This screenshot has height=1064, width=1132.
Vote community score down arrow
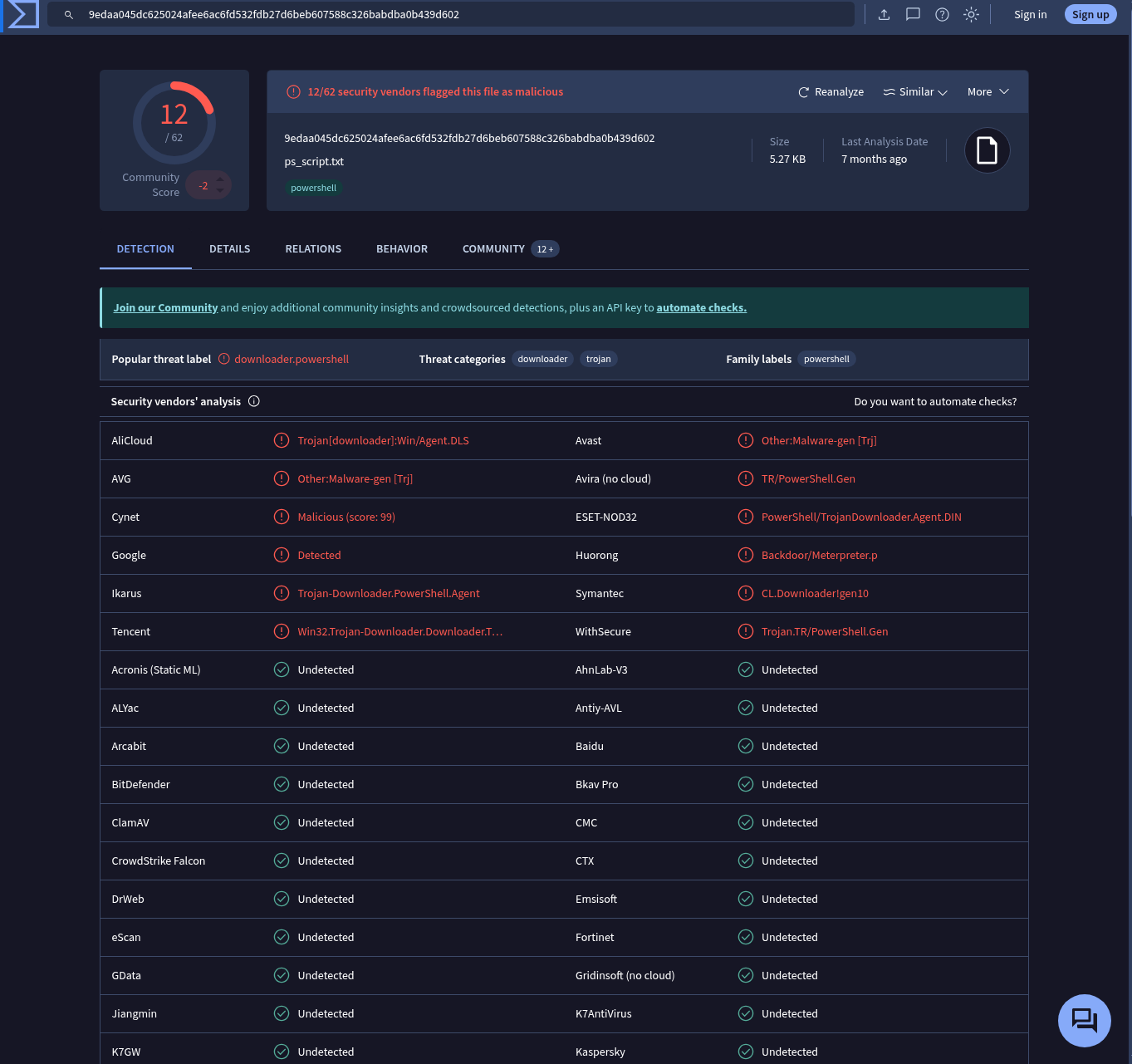220,191
